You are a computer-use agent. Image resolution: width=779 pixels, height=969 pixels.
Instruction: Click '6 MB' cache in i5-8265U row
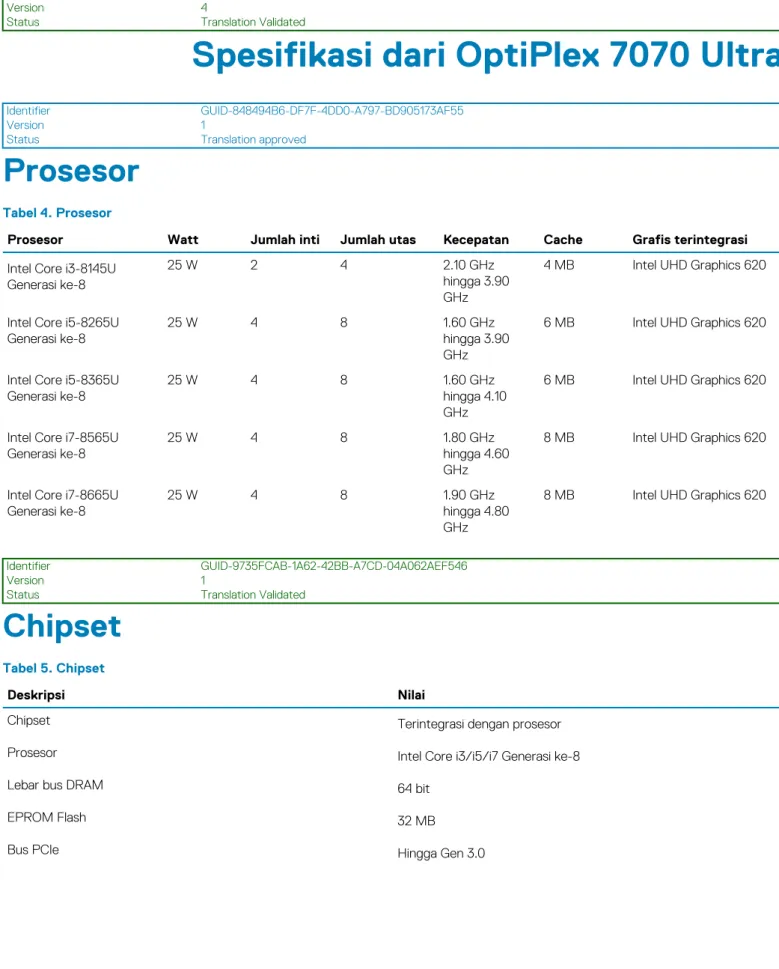pos(559,323)
